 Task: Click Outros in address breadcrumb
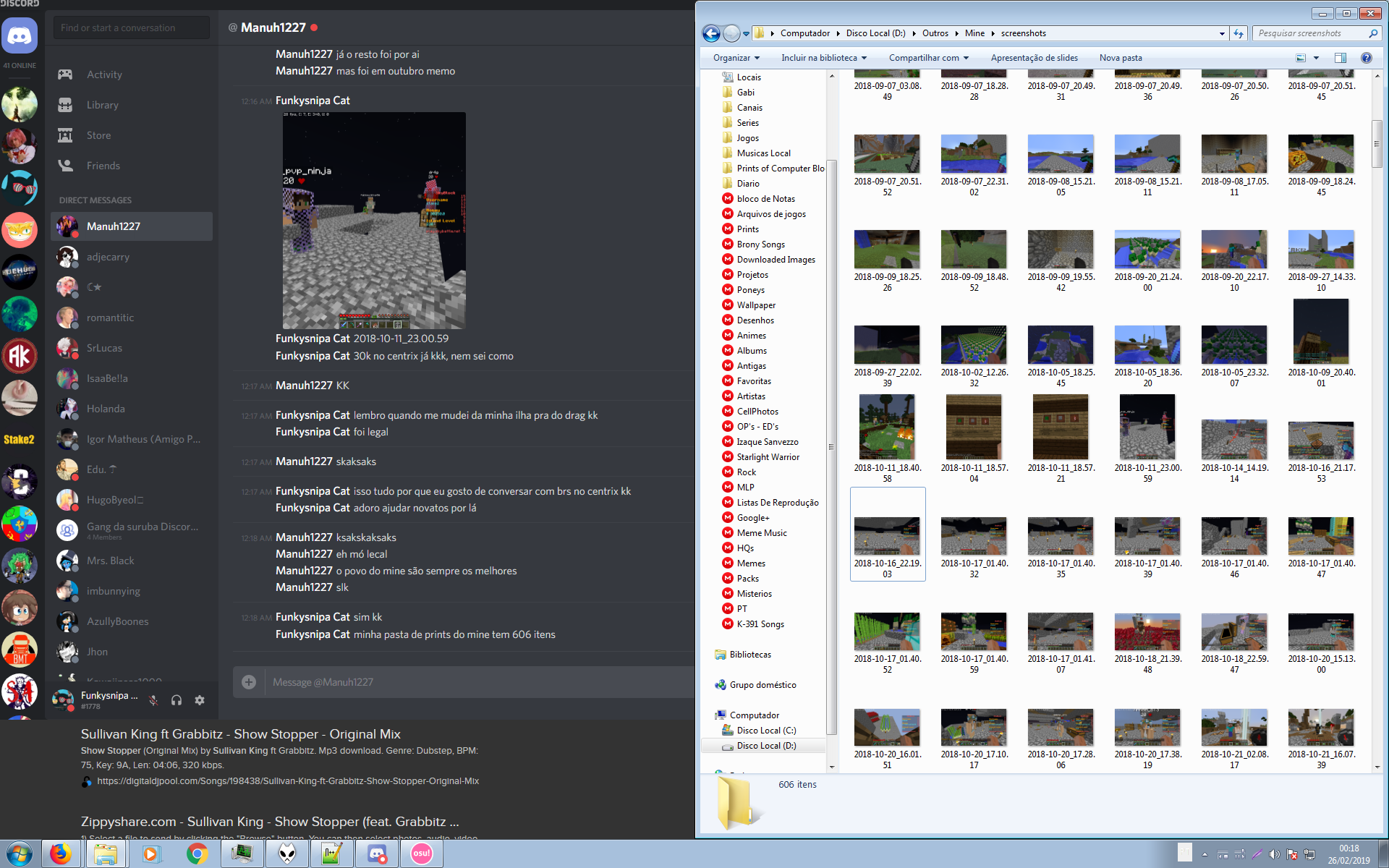point(935,33)
